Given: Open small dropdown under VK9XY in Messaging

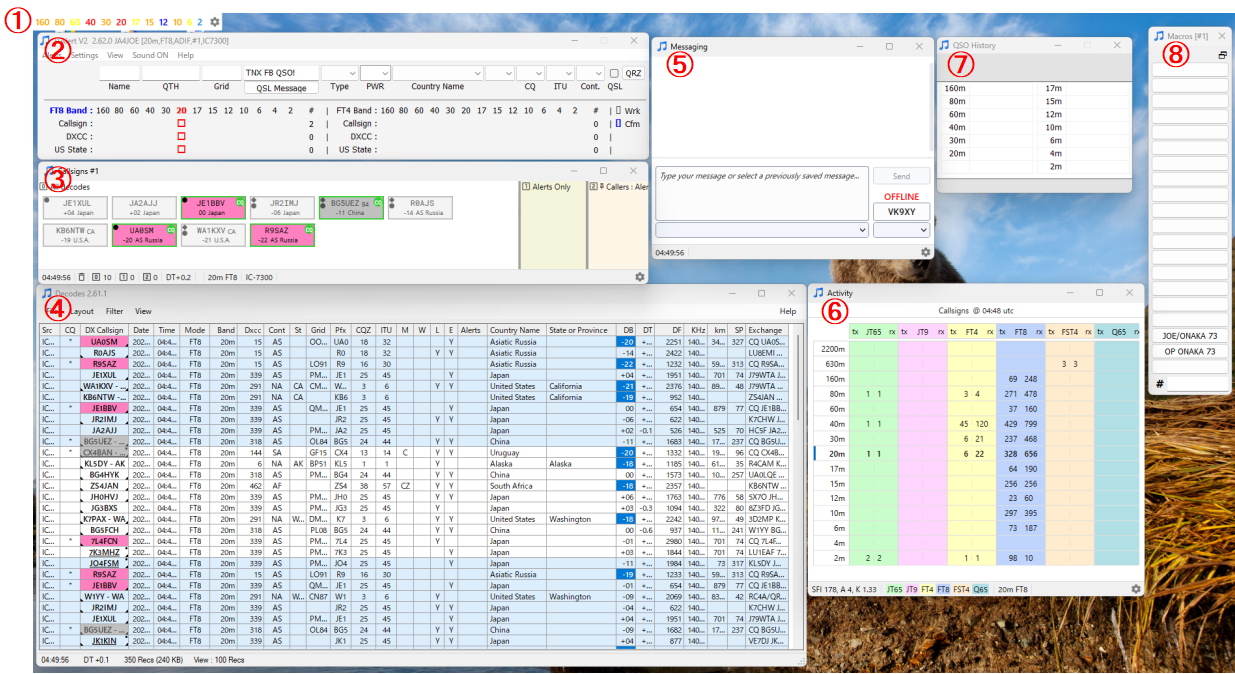Looking at the screenshot, I should tap(901, 230).
